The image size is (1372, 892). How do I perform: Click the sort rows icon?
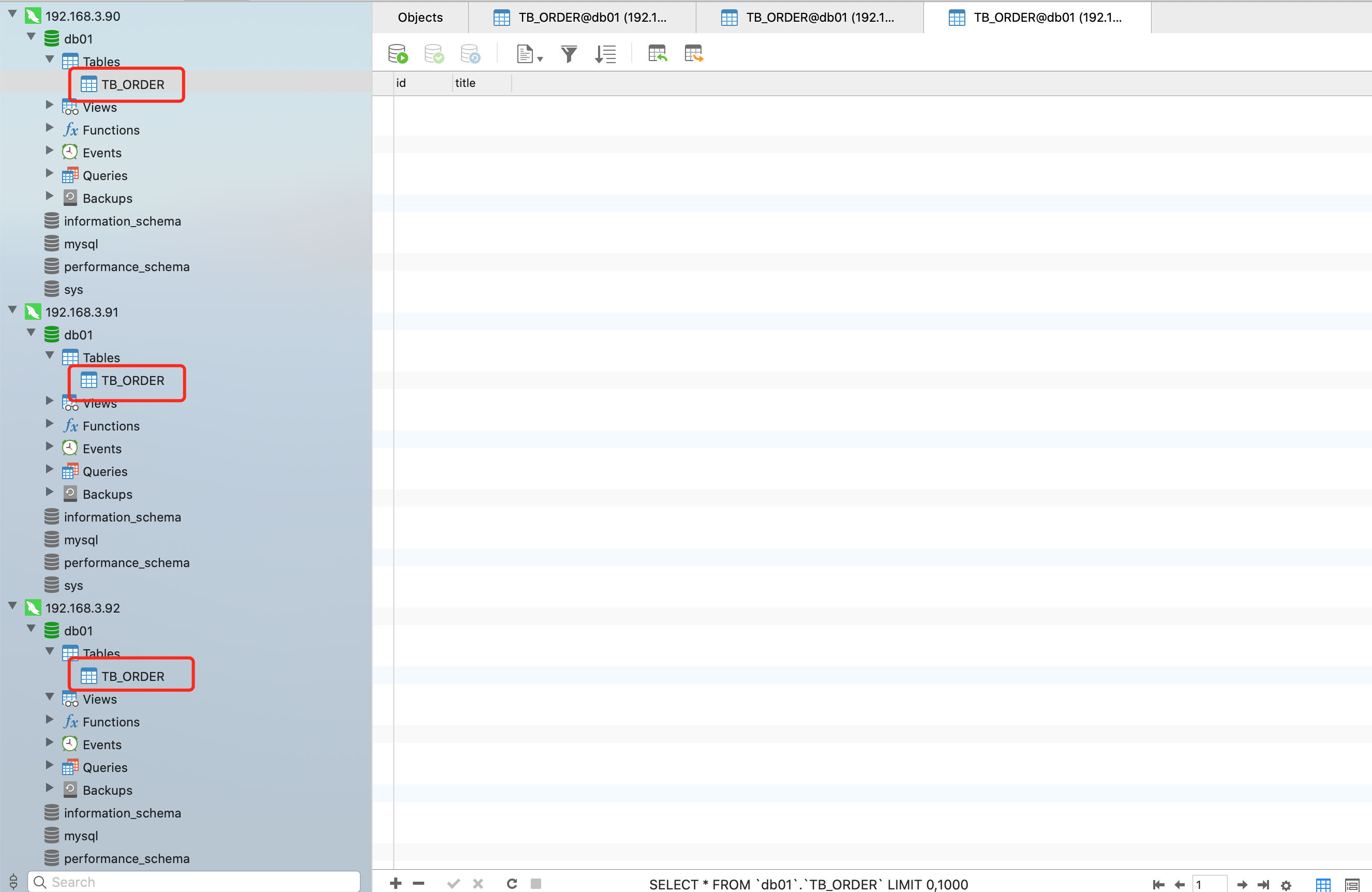point(605,54)
